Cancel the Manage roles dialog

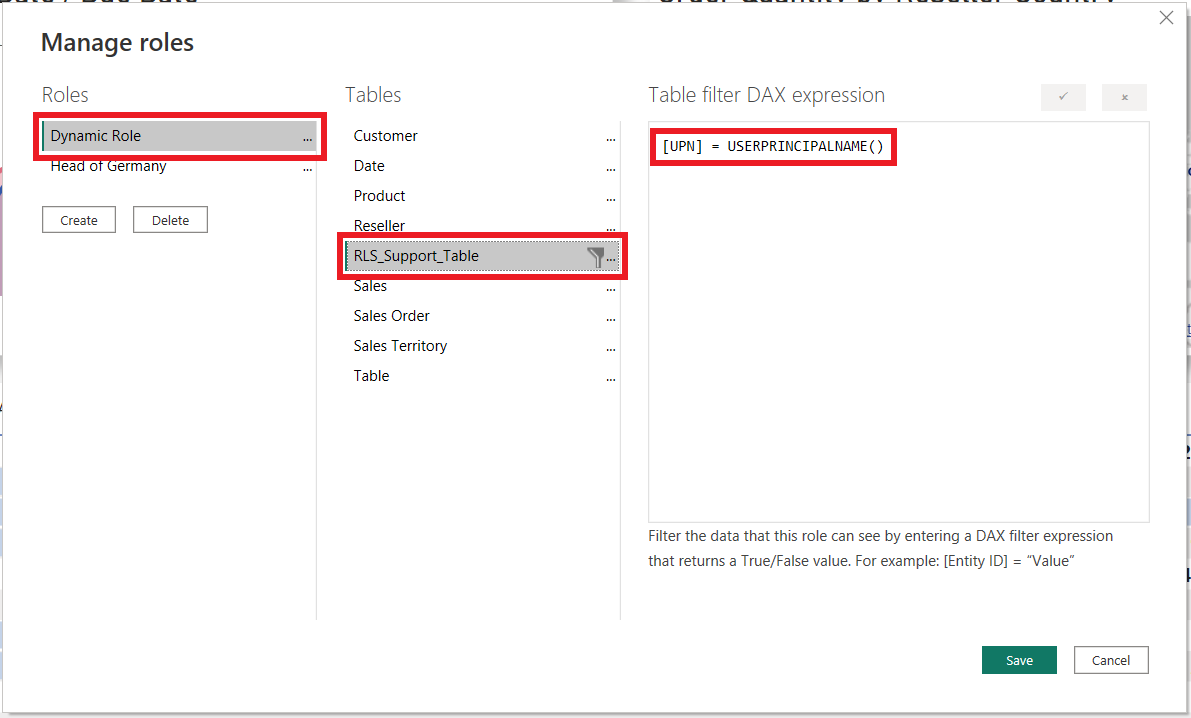point(1111,660)
